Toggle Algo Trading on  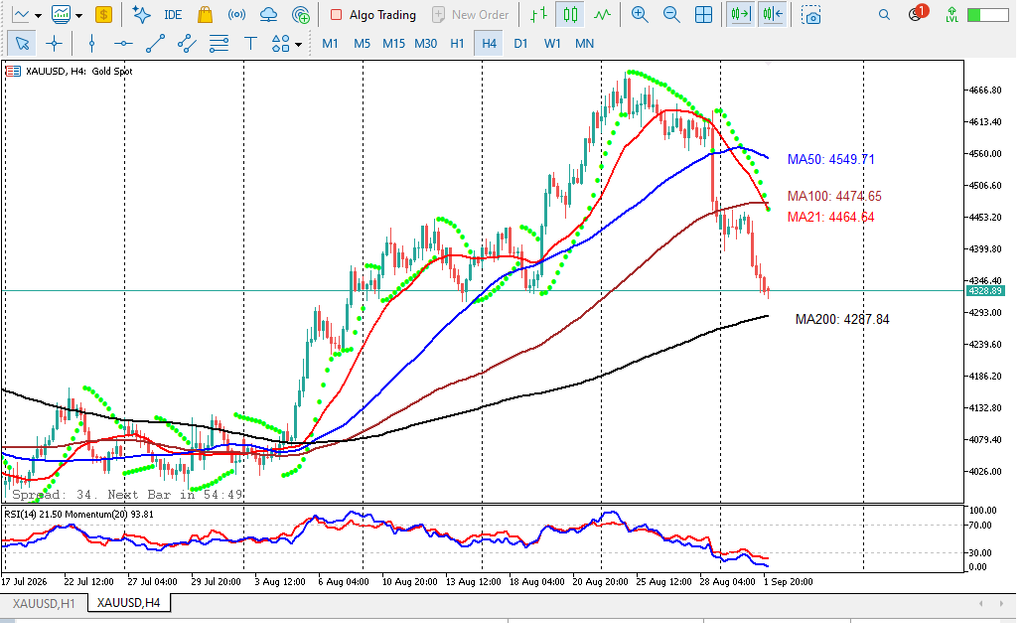[x=374, y=14]
